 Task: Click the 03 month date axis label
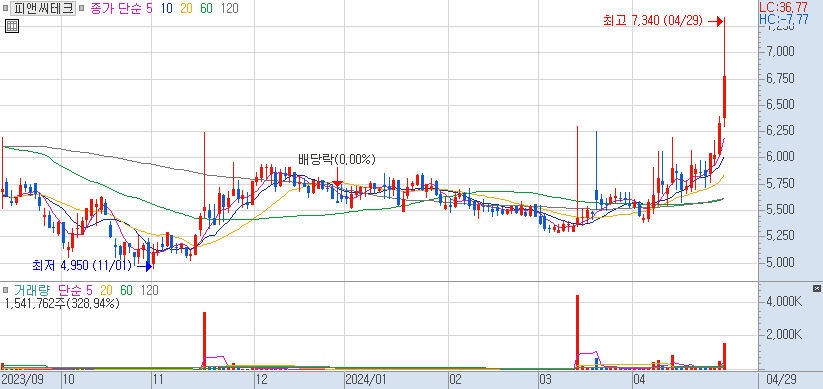tap(546, 379)
